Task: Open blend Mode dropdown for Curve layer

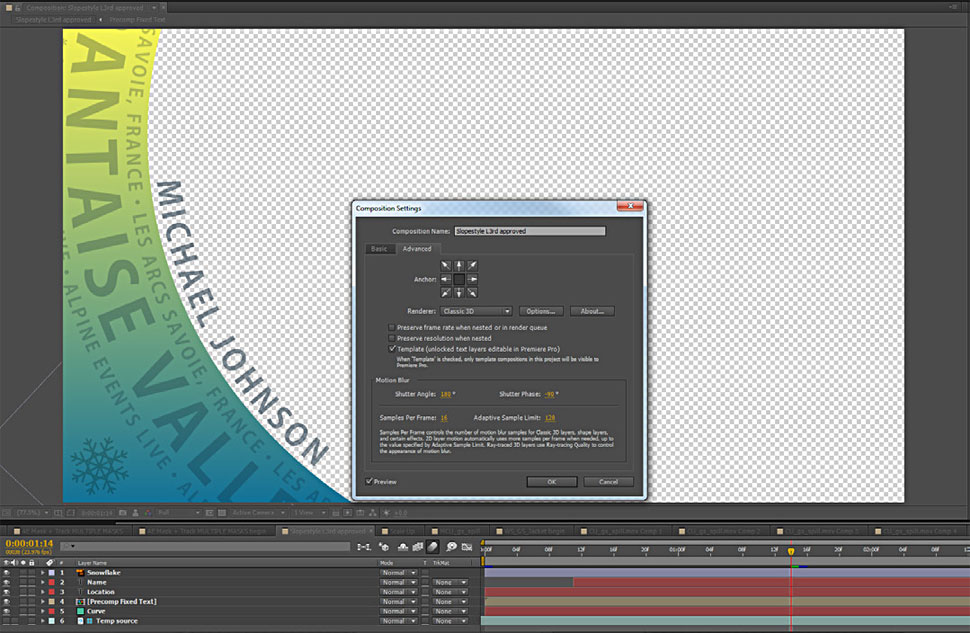Action: (394, 611)
